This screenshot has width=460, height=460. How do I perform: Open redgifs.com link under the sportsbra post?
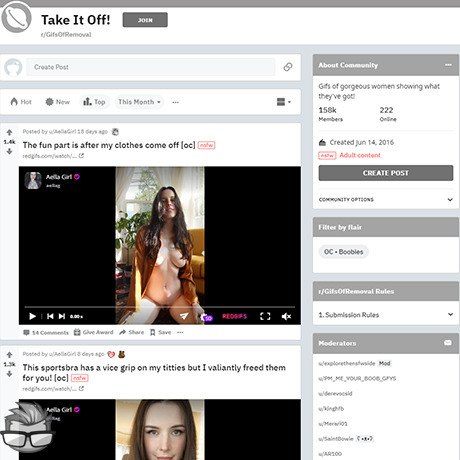pyautogui.click(x=53, y=389)
